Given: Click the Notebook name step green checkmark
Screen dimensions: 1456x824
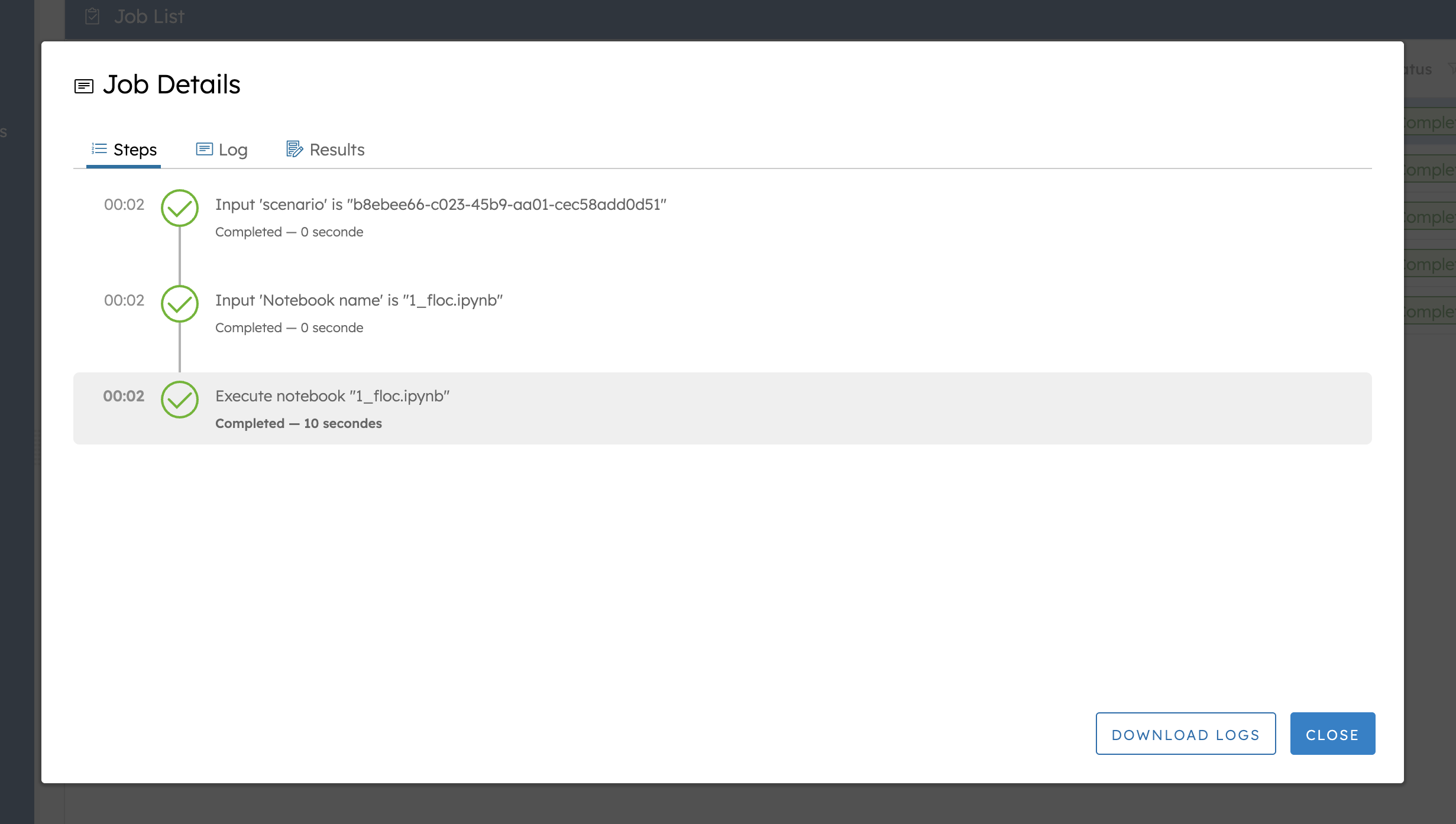Looking at the screenshot, I should point(180,304).
